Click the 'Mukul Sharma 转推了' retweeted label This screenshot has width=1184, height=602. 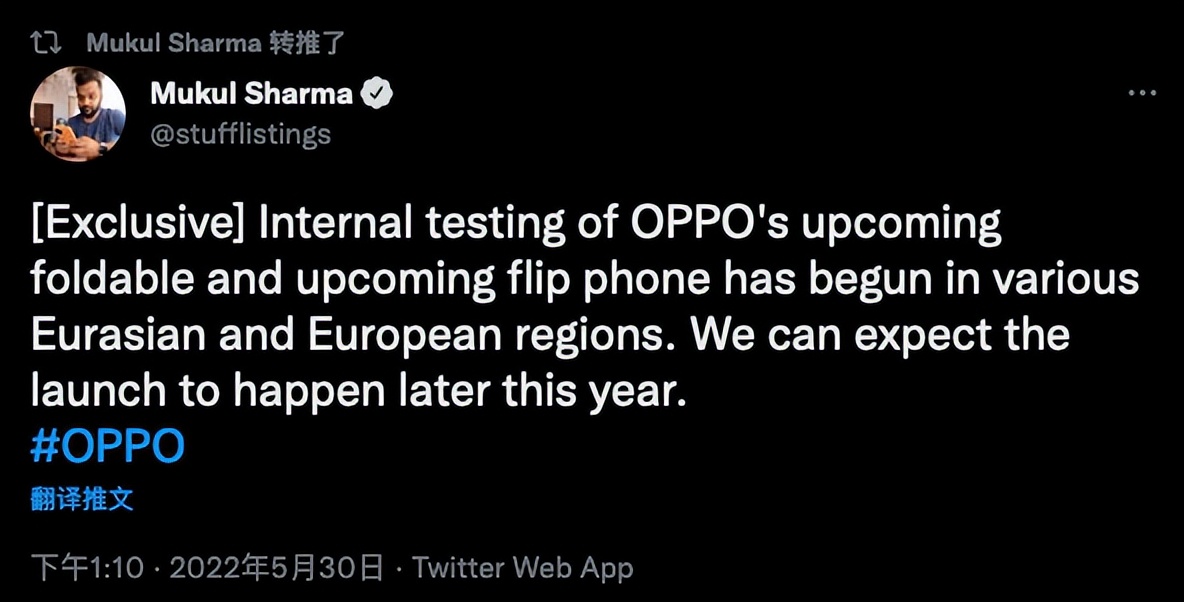215,43
